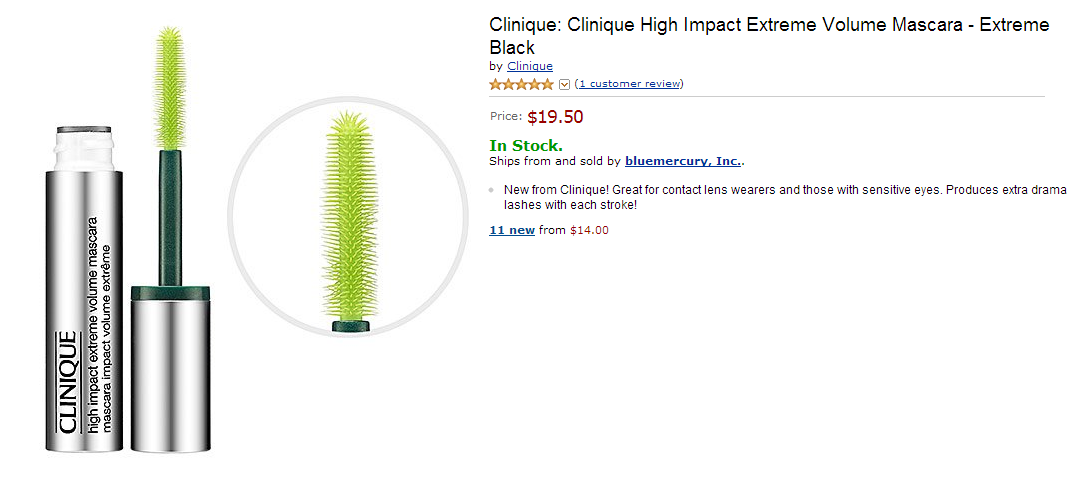The width and height of the screenshot is (1085, 485).
Task: Click the $14.00 lowest offer price
Action: (x=589, y=230)
